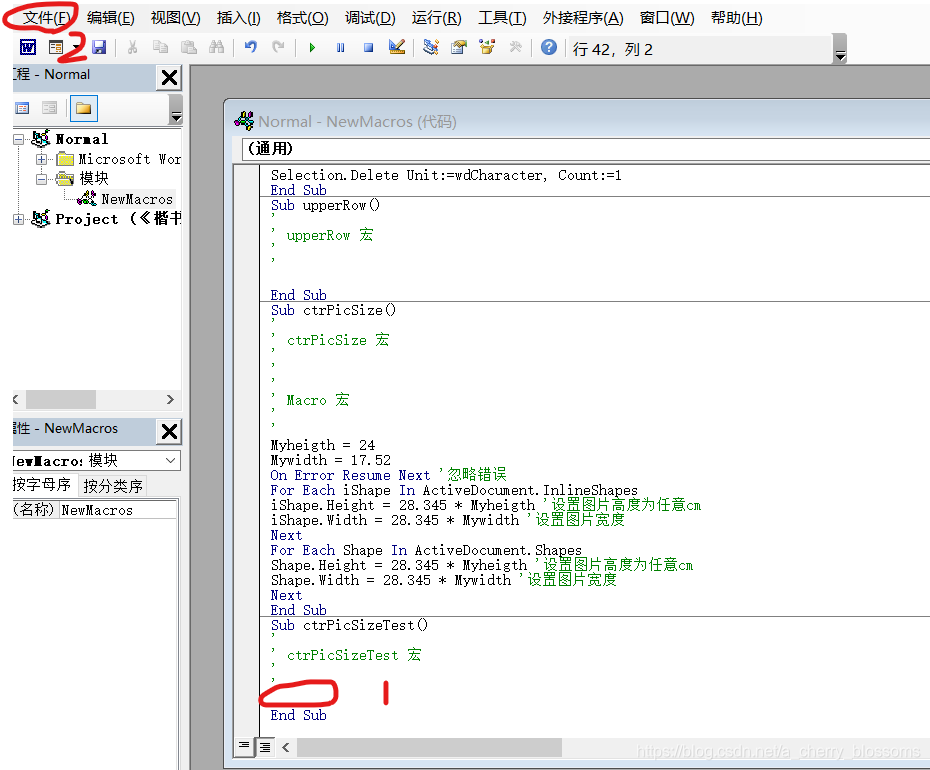The height and width of the screenshot is (770, 930).
Task: Expand the Project (《楷书 tree node
Action: [19, 219]
